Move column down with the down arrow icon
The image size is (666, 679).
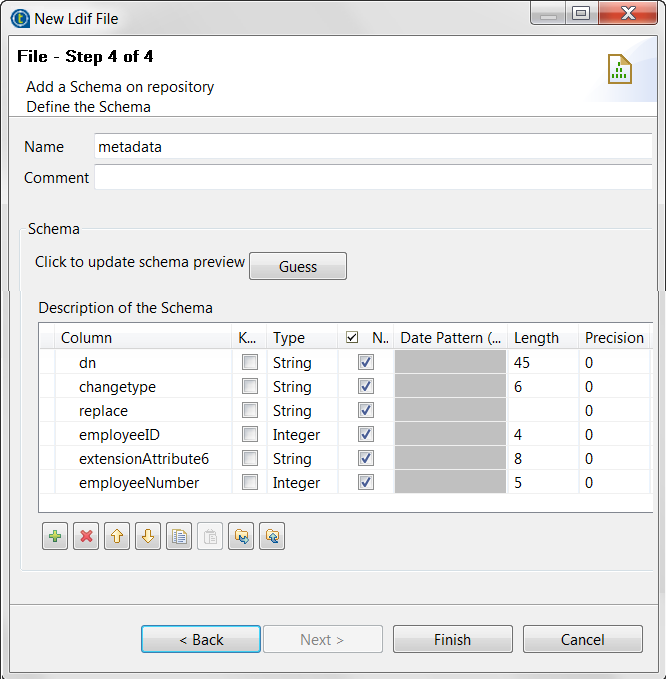point(148,536)
